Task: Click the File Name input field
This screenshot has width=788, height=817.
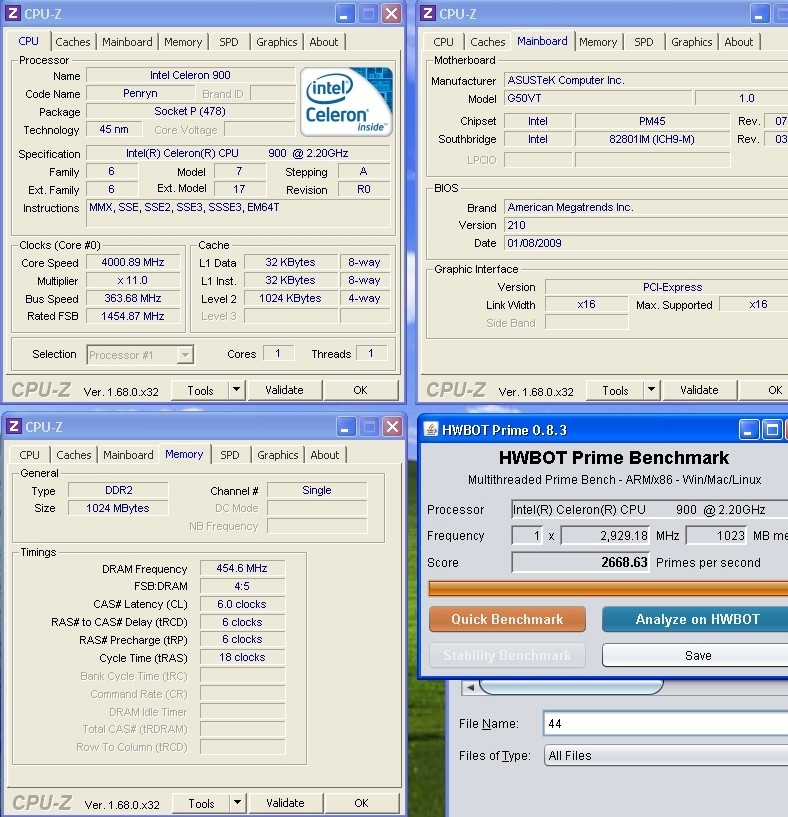Action: point(666,723)
